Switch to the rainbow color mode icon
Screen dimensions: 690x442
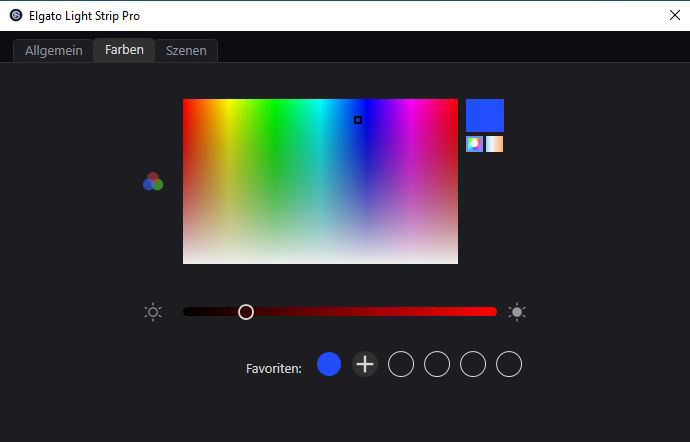[x=475, y=144]
